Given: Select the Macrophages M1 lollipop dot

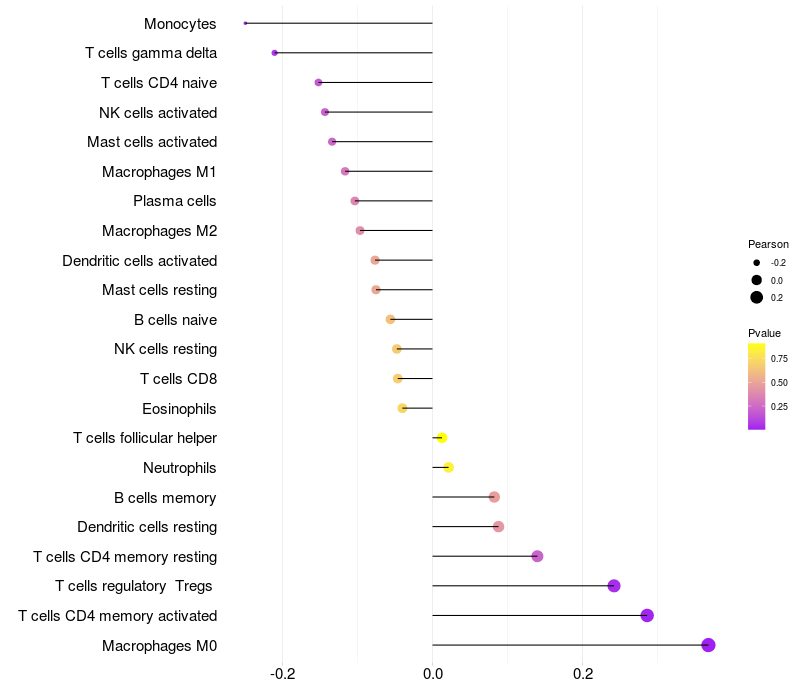Looking at the screenshot, I should point(345,171).
